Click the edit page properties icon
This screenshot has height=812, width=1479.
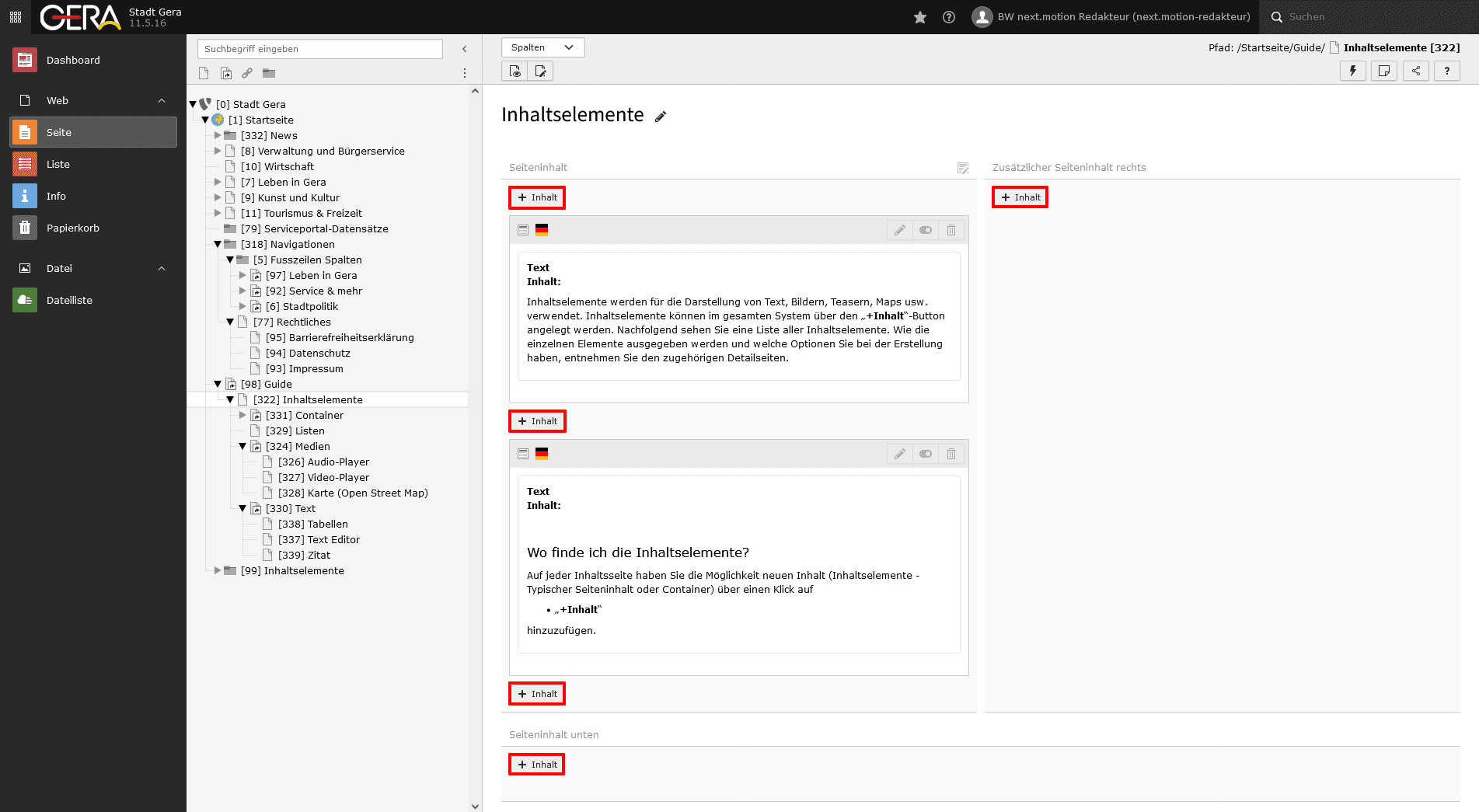click(541, 71)
